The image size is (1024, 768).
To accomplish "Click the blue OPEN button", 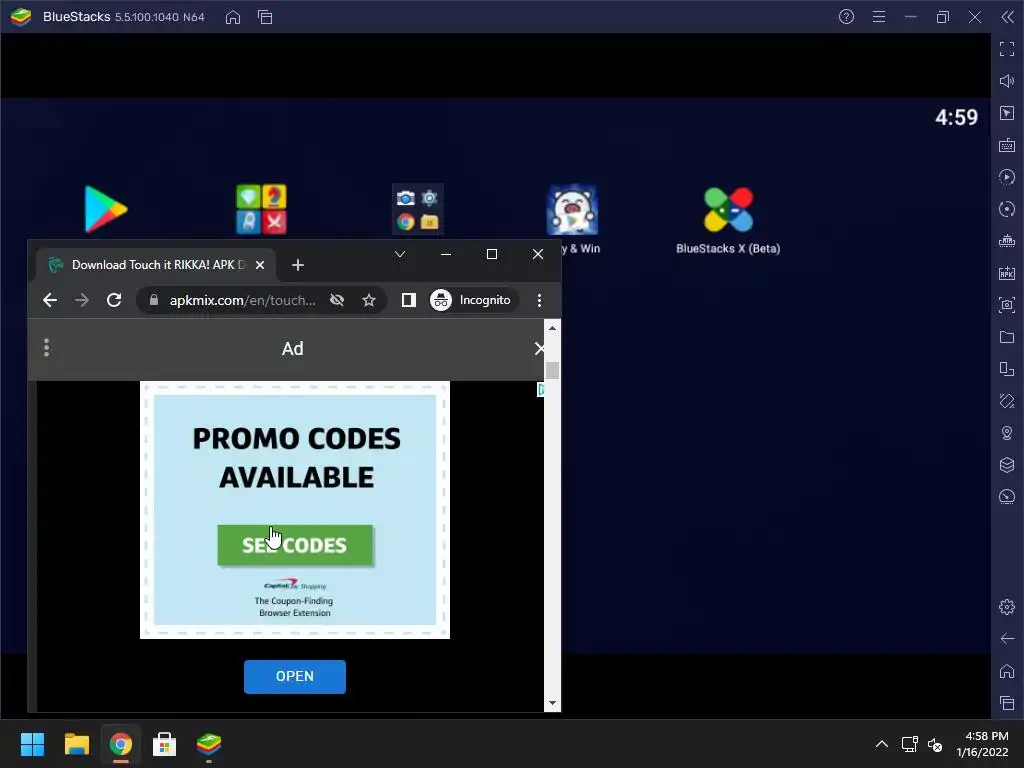I will click(x=295, y=676).
